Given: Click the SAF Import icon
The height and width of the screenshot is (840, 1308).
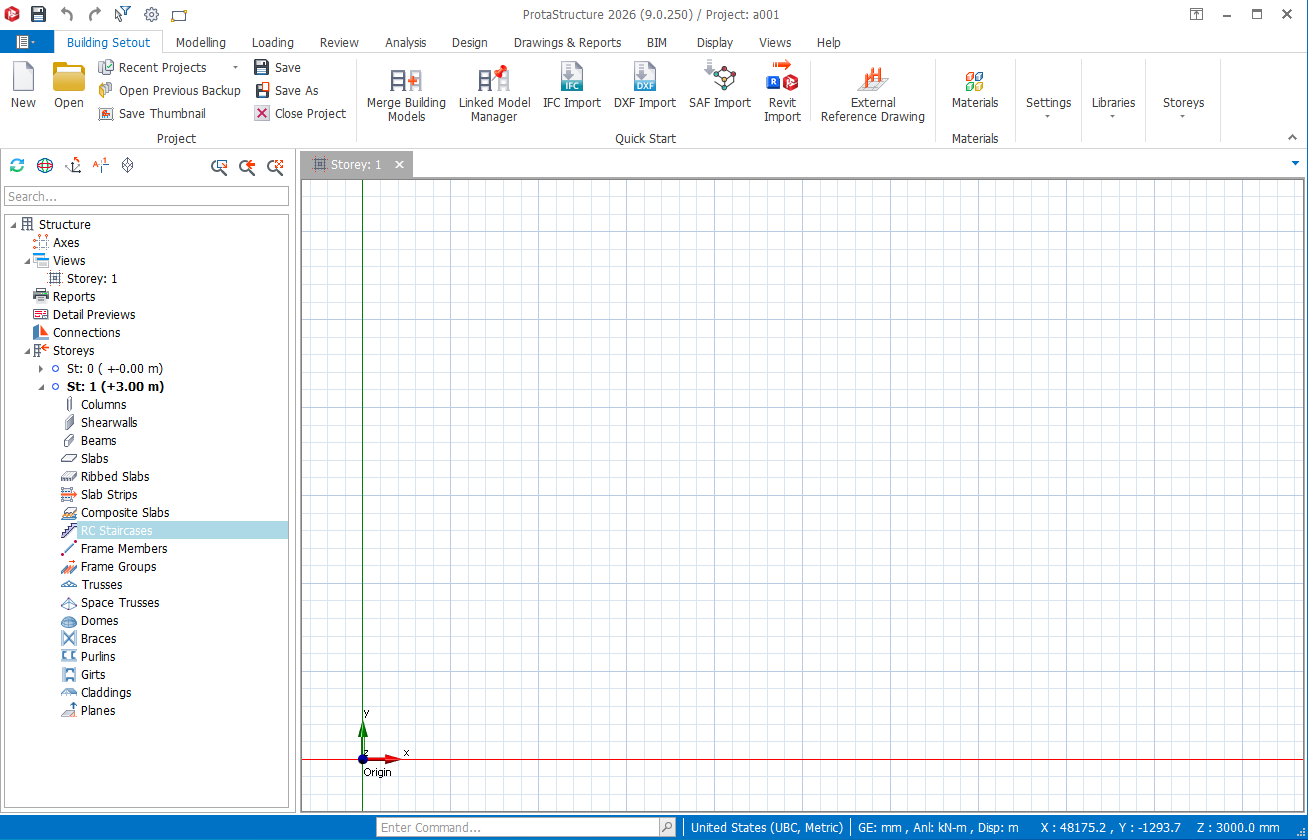Looking at the screenshot, I should 719,79.
